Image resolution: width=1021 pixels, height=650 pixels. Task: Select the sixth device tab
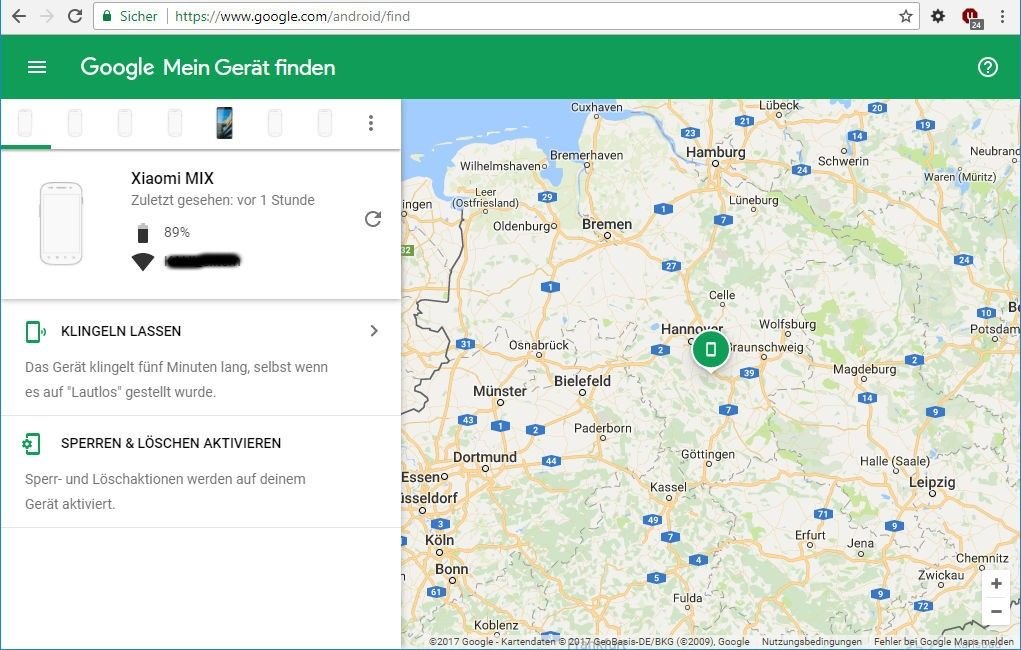coord(275,123)
